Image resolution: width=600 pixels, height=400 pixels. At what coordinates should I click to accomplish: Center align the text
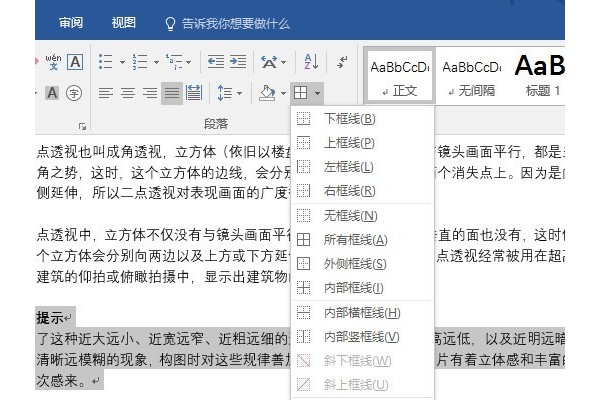(128, 93)
